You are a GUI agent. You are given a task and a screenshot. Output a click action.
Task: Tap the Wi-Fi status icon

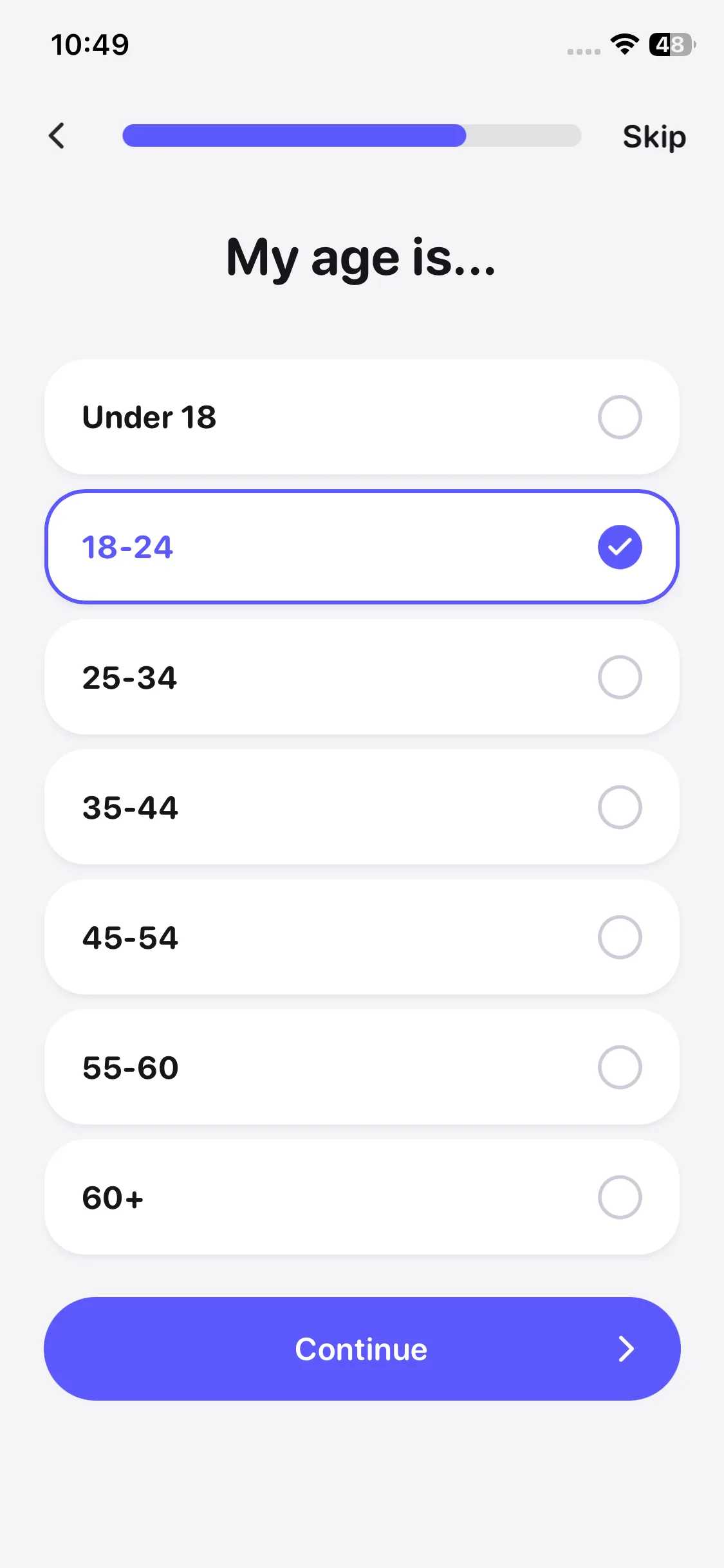[624, 44]
